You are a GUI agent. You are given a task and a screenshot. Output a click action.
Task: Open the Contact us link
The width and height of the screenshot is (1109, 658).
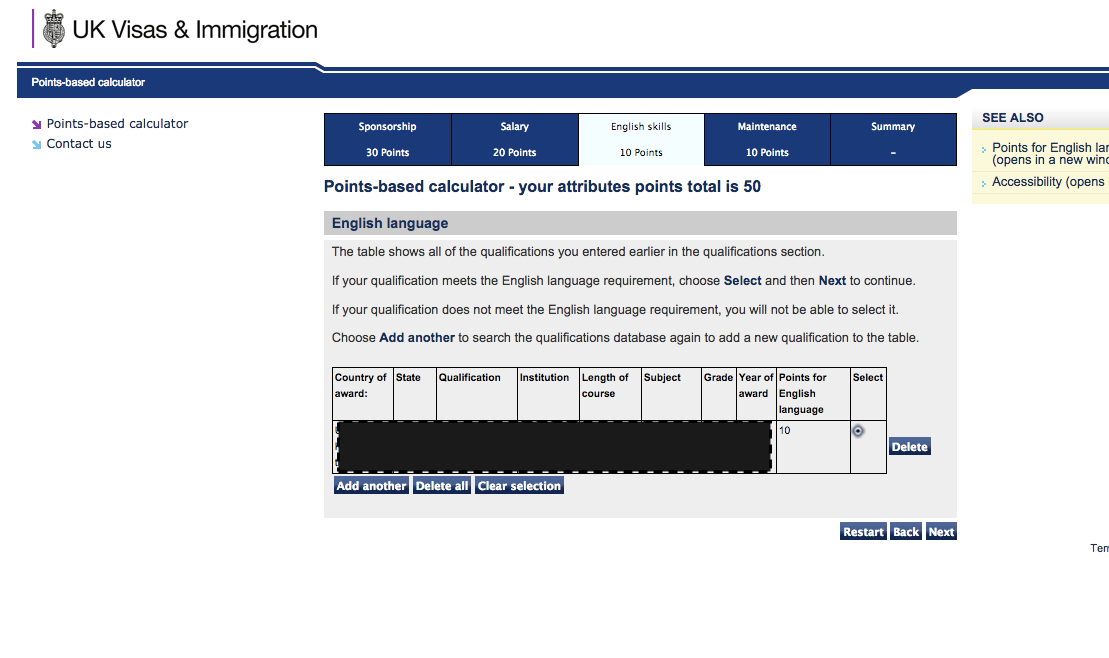pyautogui.click(x=79, y=144)
